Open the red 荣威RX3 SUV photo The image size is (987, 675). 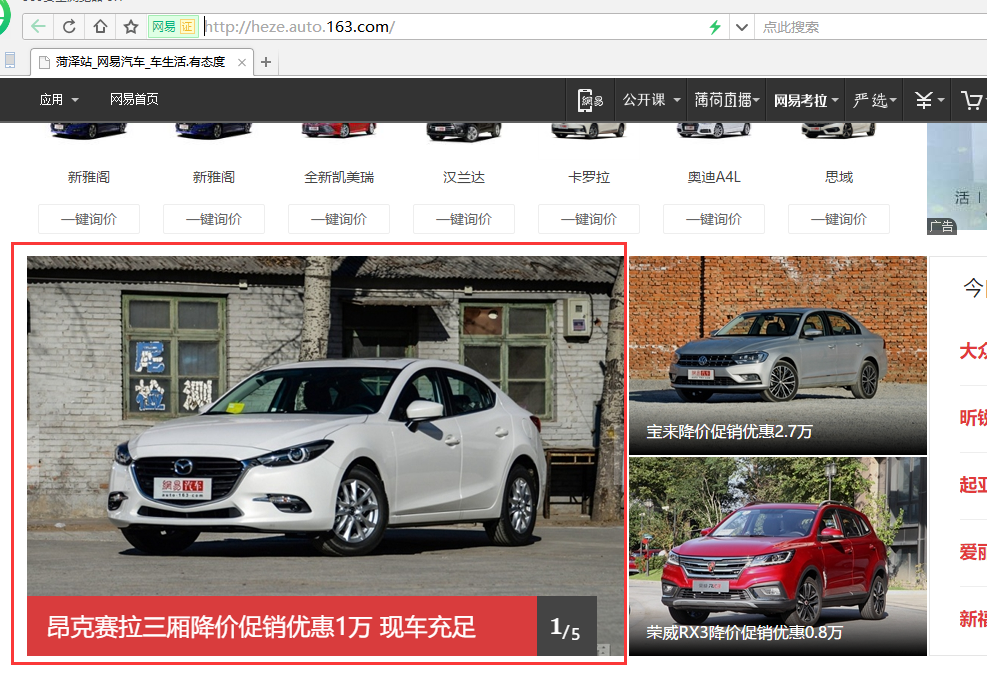click(x=778, y=556)
